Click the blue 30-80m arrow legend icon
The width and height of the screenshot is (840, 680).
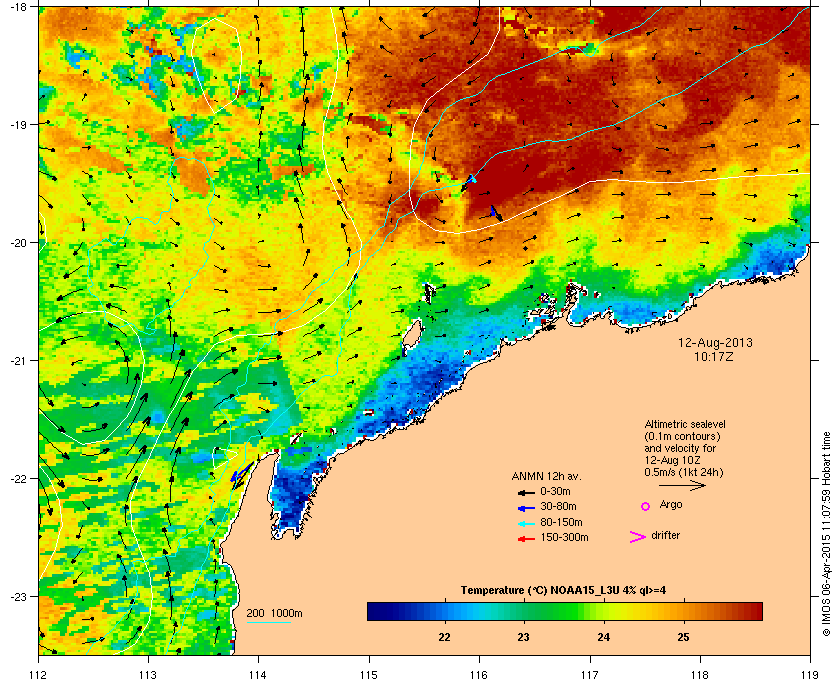527,507
